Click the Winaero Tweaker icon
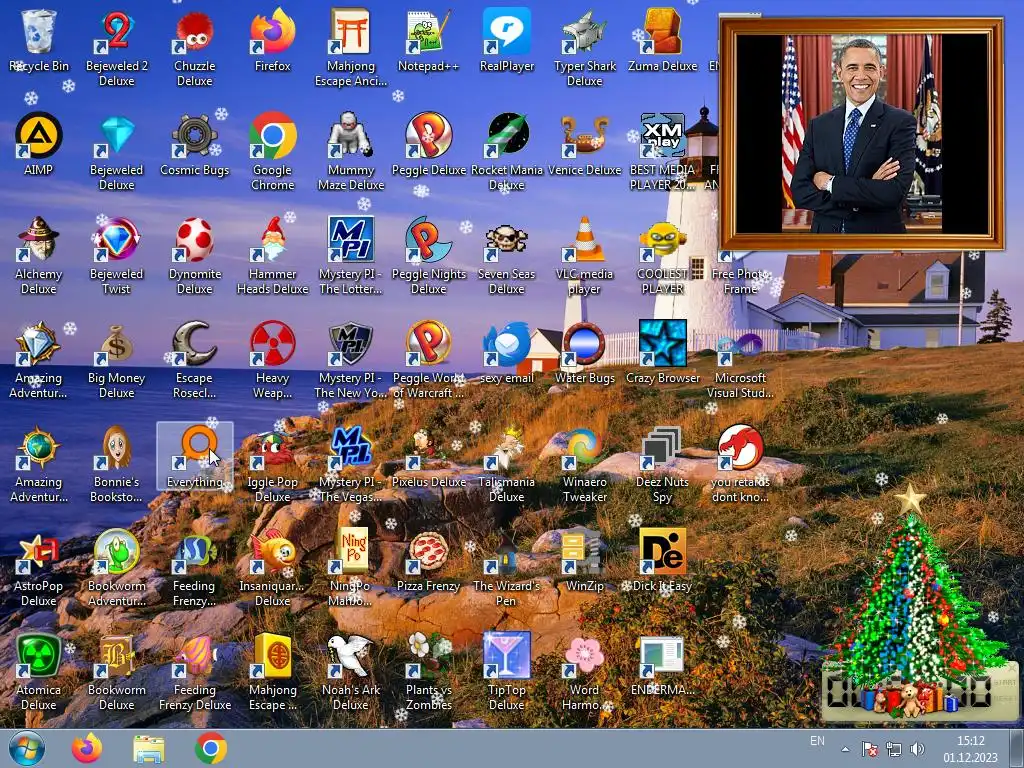 click(584, 447)
